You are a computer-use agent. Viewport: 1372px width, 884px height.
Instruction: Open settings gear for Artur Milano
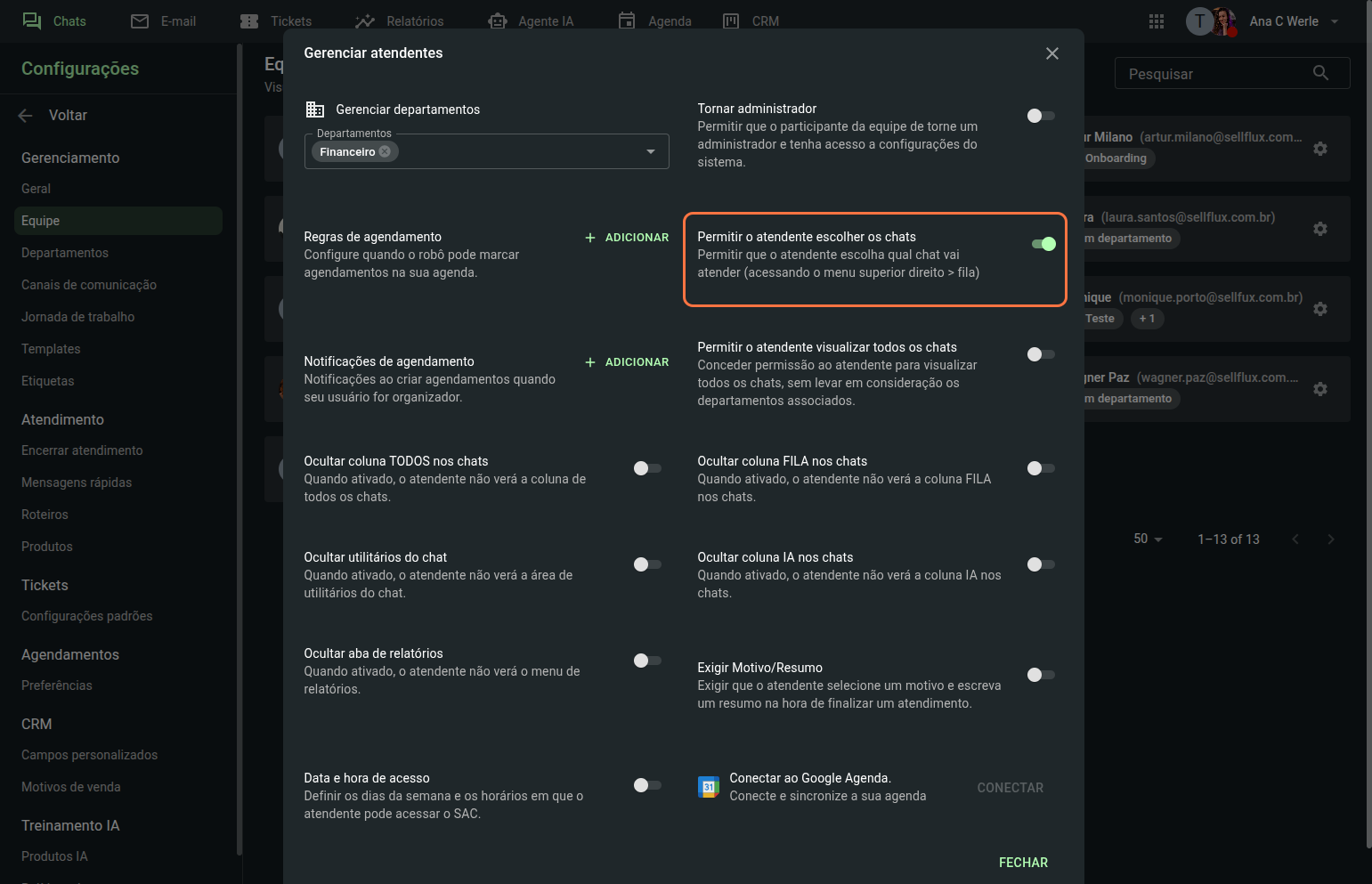[1320, 149]
